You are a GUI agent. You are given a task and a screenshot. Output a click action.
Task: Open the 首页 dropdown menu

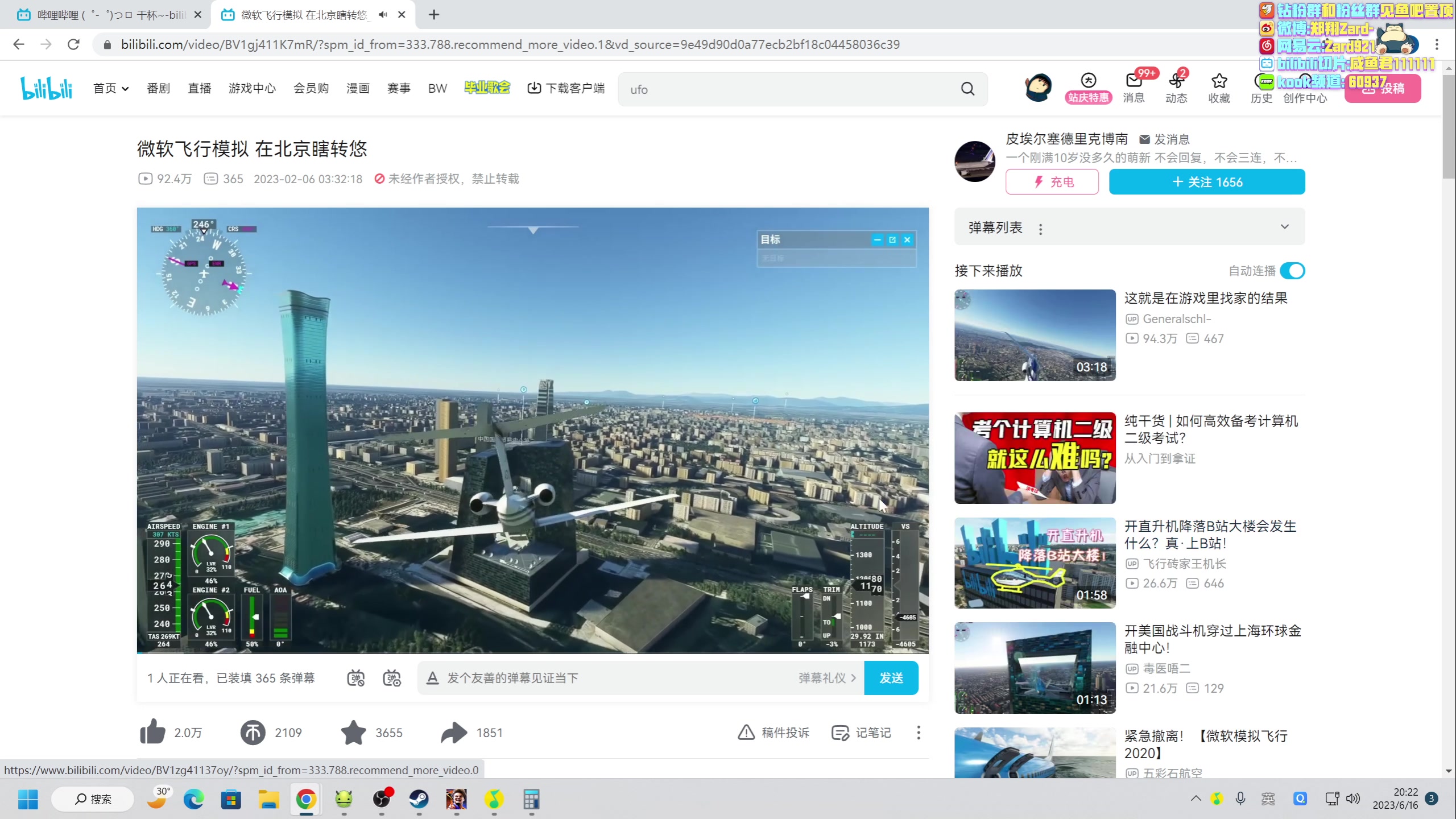(x=111, y=88)
